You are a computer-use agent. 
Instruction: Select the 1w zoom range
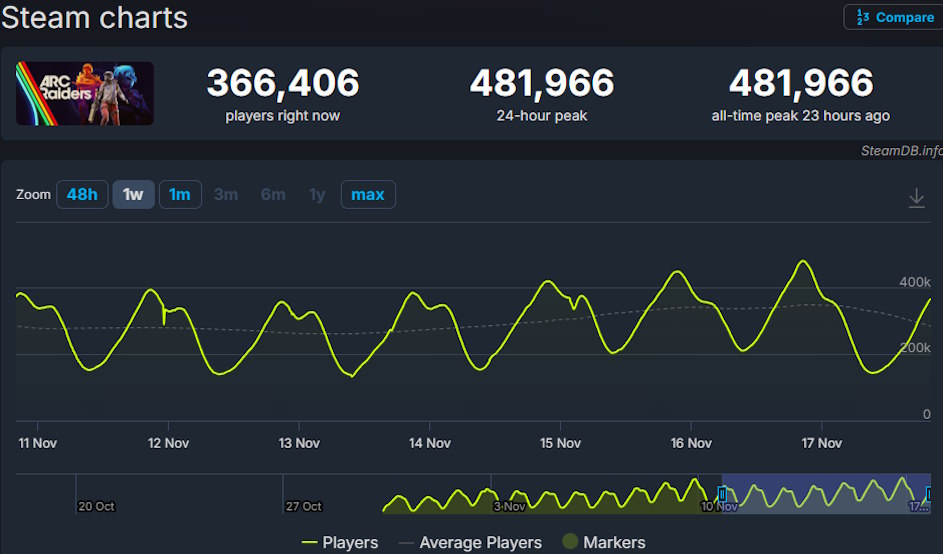tap(133, 194)
